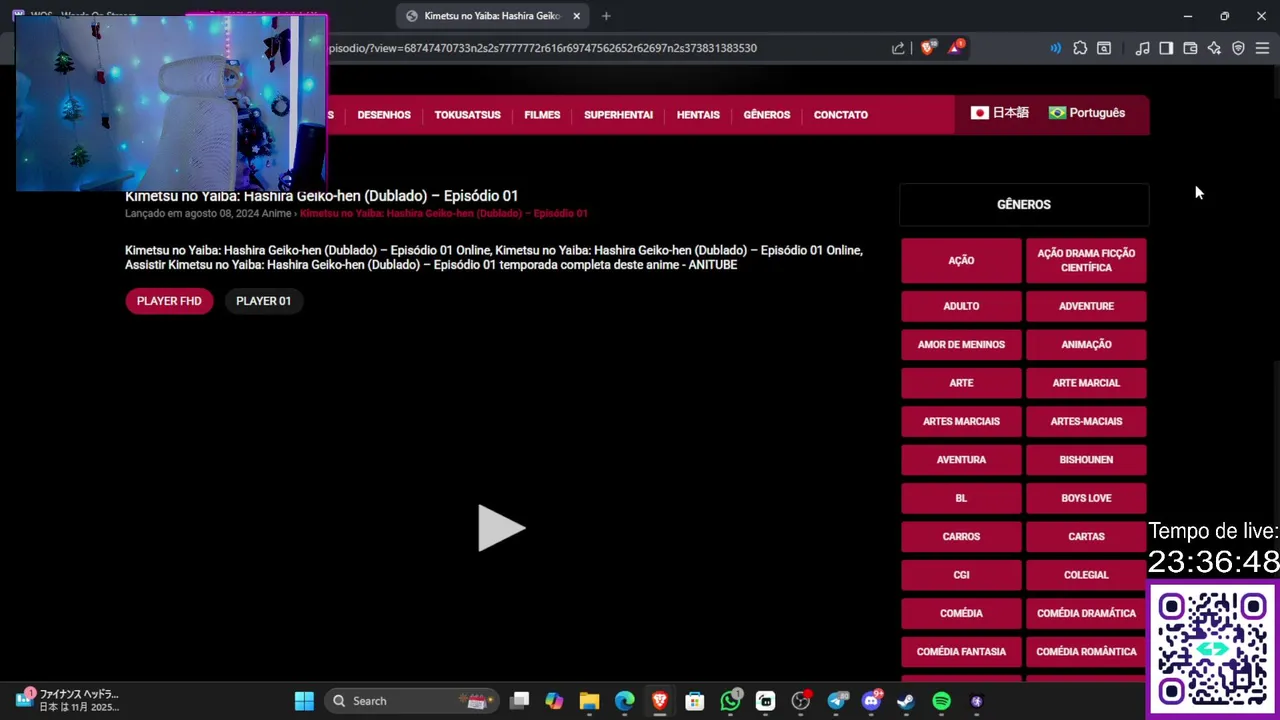
Task: Open the Brave VPN shield icon
Action: (x=1238, y=48)
